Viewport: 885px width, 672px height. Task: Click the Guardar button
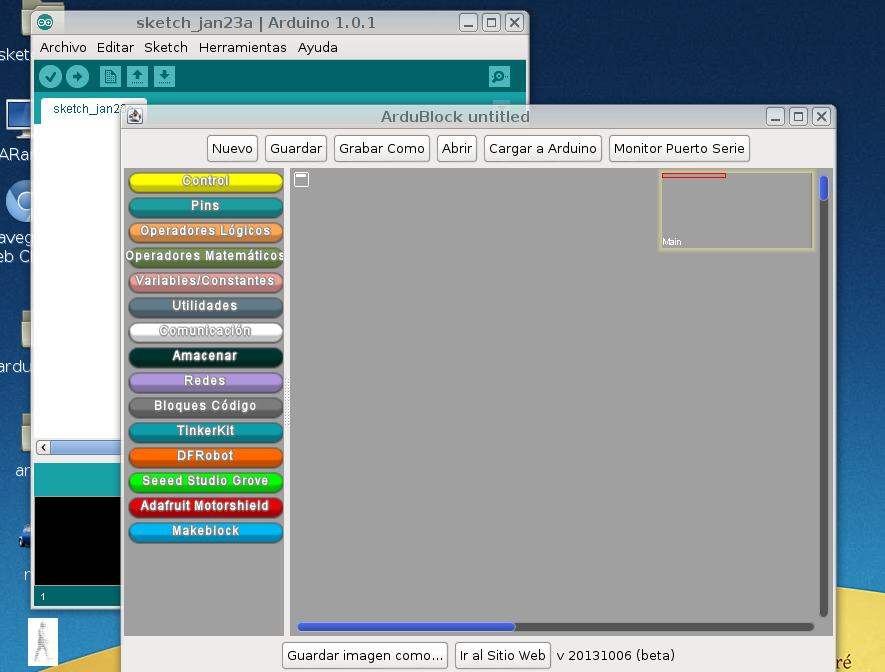click(296, 148)
